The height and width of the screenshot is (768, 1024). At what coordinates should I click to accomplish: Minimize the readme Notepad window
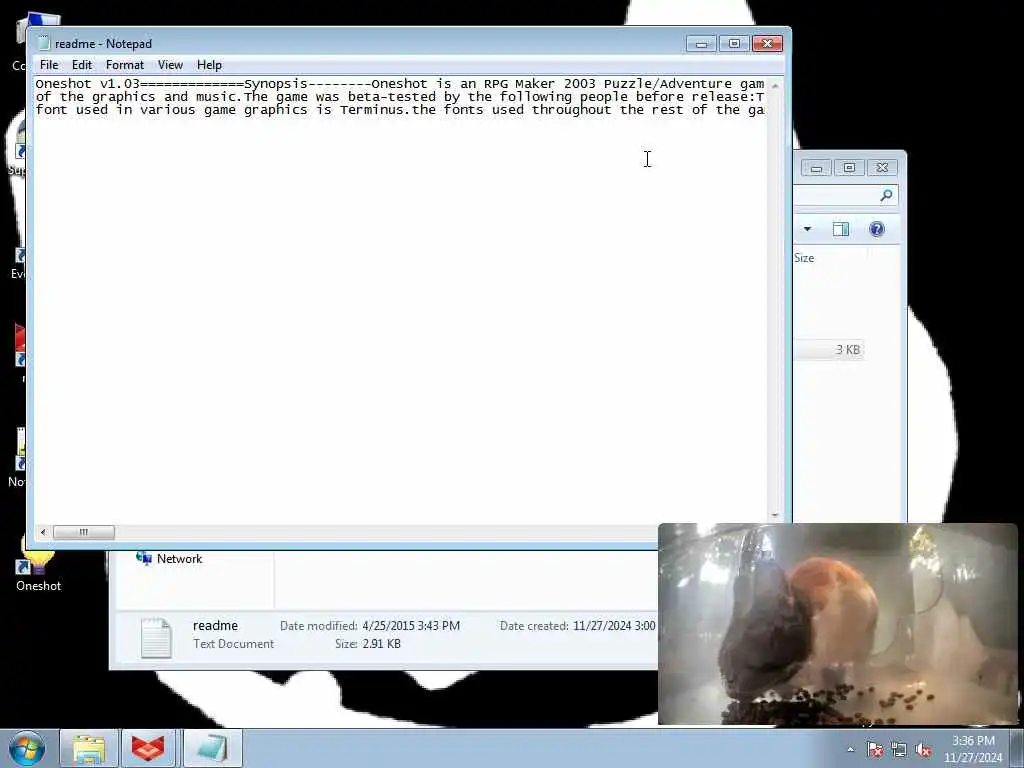(701, 44)
